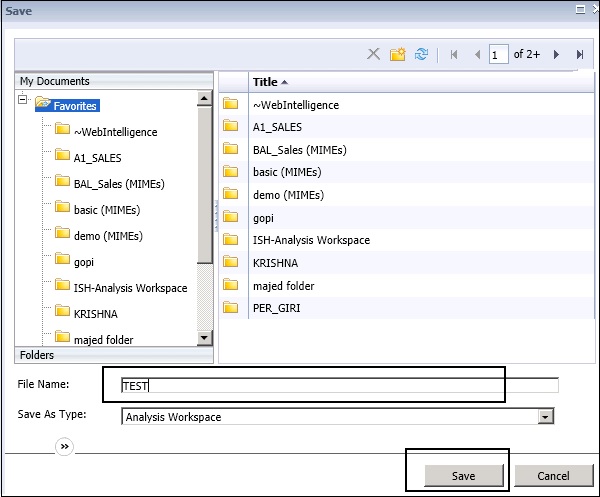Open Save As Type dropdown
The height and width of the screenshot is (497, 600).
pos(545,416)
